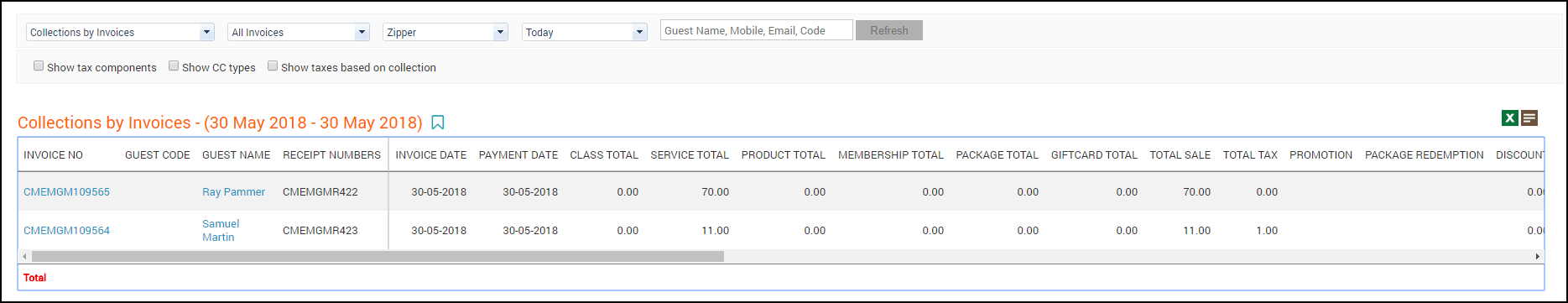
Task: Toggle Show CC types checkbox
Action: pos(174,65)
